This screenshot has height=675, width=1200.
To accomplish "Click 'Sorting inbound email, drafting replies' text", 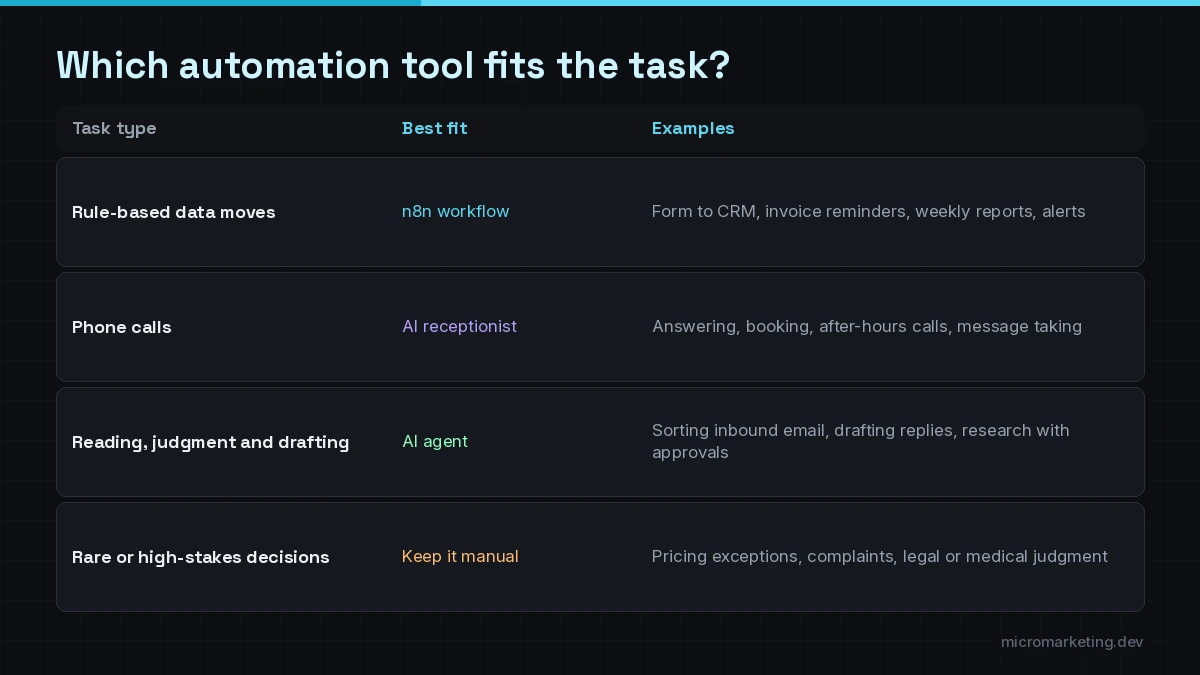I will [861, 441].
